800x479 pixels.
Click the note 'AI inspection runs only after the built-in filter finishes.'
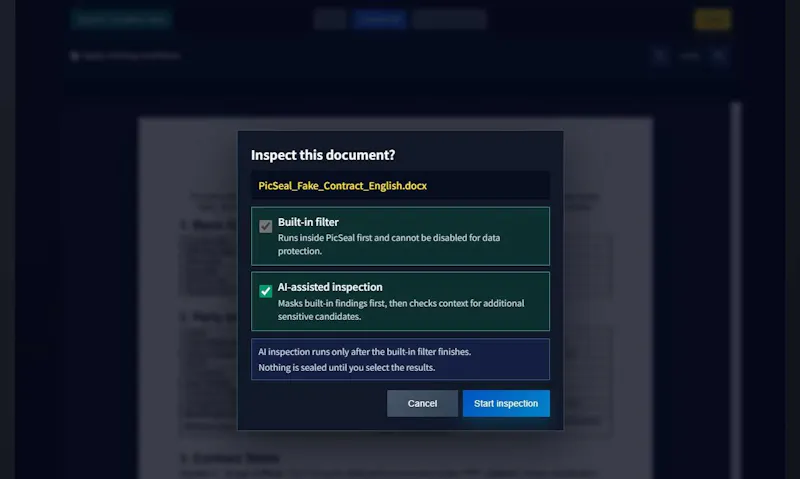(x=364, y=351)
